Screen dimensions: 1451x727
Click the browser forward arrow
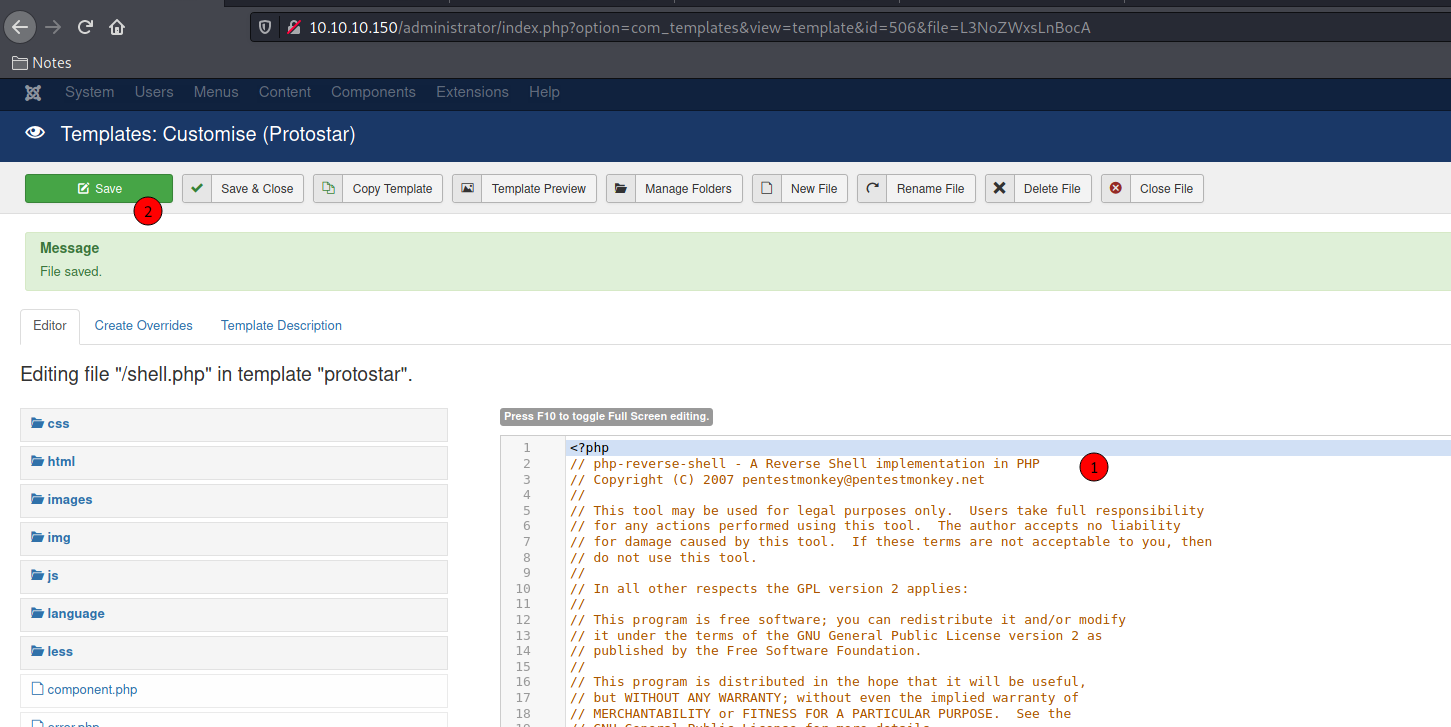(53, 27)
